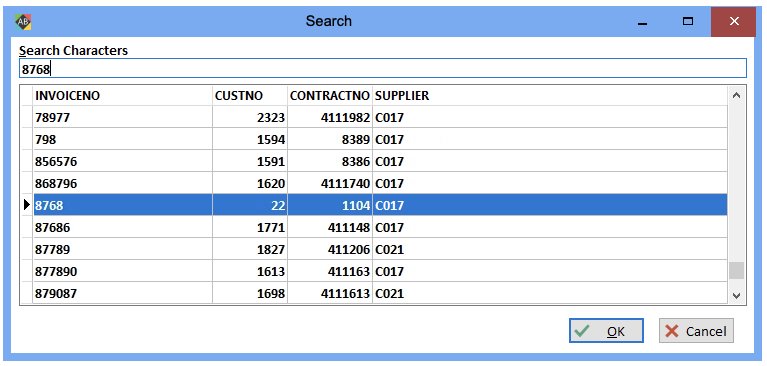Viewport: 767px width, 366px height.
Task: Click the SUPPLIER column header
Action: [550, 96]
